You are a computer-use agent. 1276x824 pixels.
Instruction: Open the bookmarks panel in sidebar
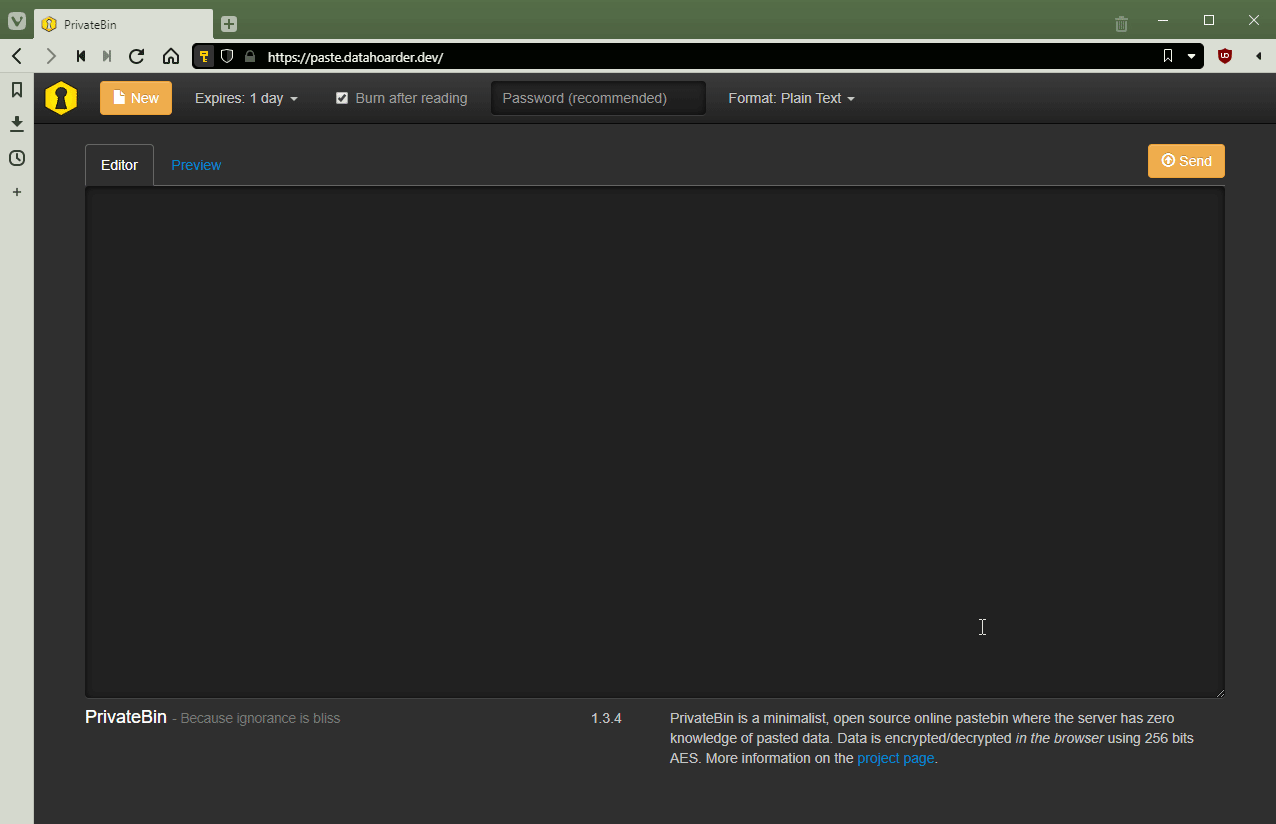(17, 90)
